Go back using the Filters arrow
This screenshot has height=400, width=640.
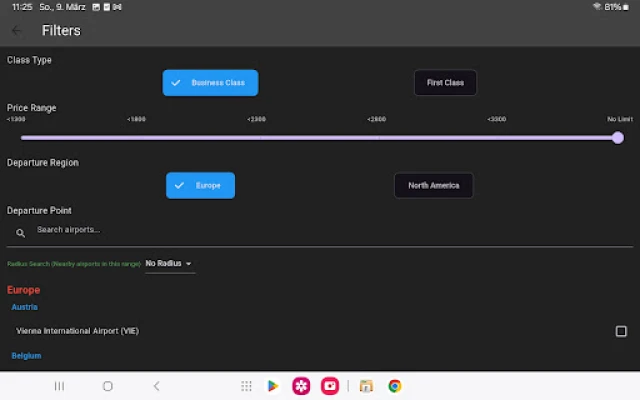pyautogui.click(x=16, y=30)
